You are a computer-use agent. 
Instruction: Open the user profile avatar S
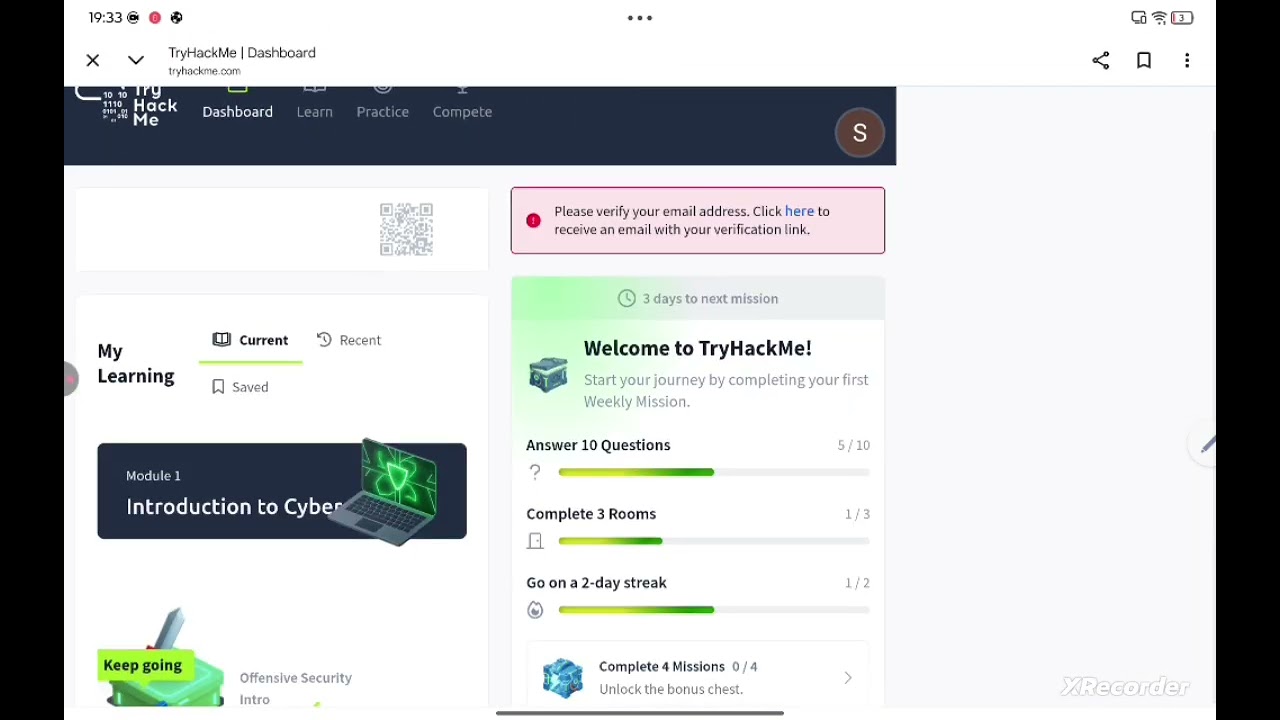click(x=860, y=133)
